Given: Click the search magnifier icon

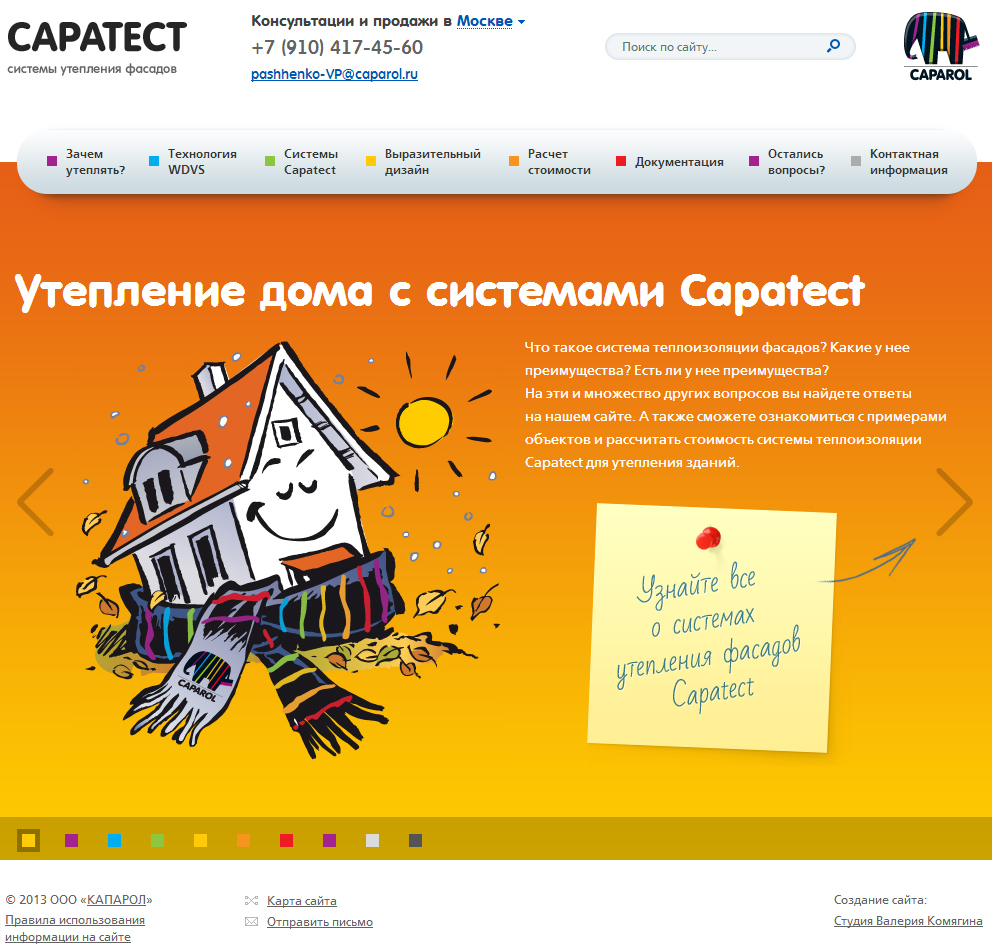Looking at the screenshot, I should [x=833, y=46].
